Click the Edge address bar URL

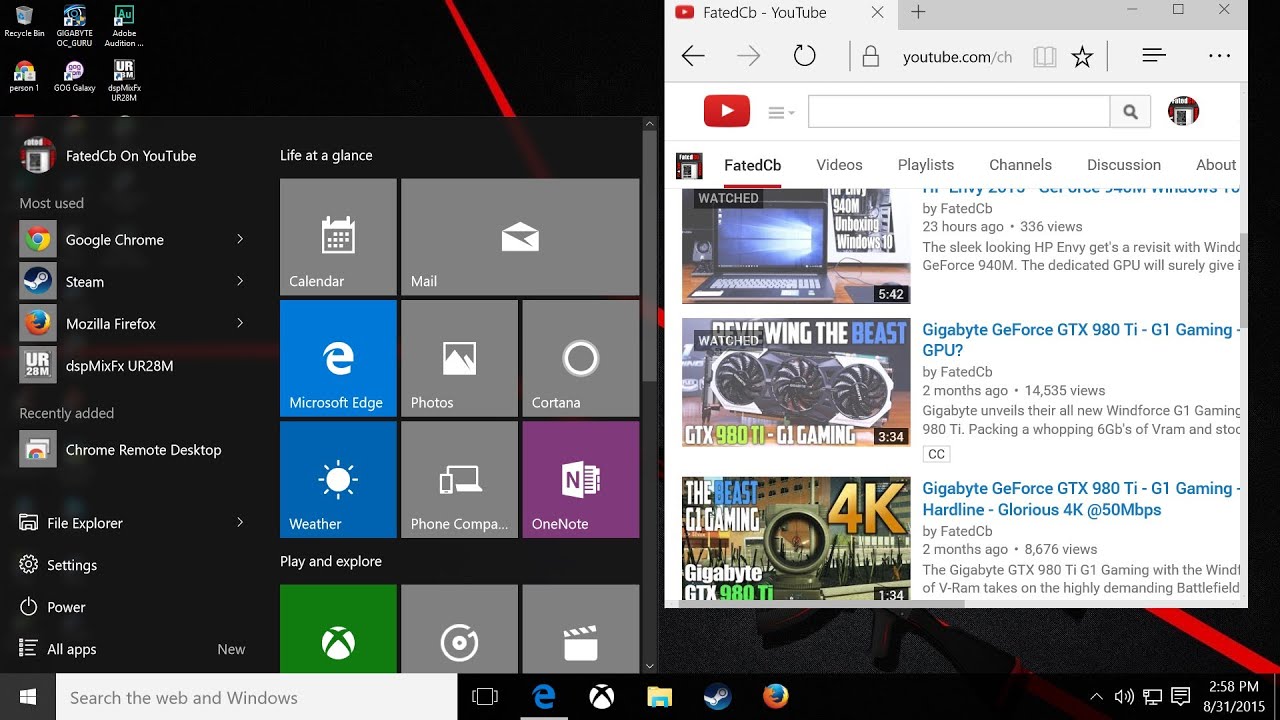click(x=957, y=57)
